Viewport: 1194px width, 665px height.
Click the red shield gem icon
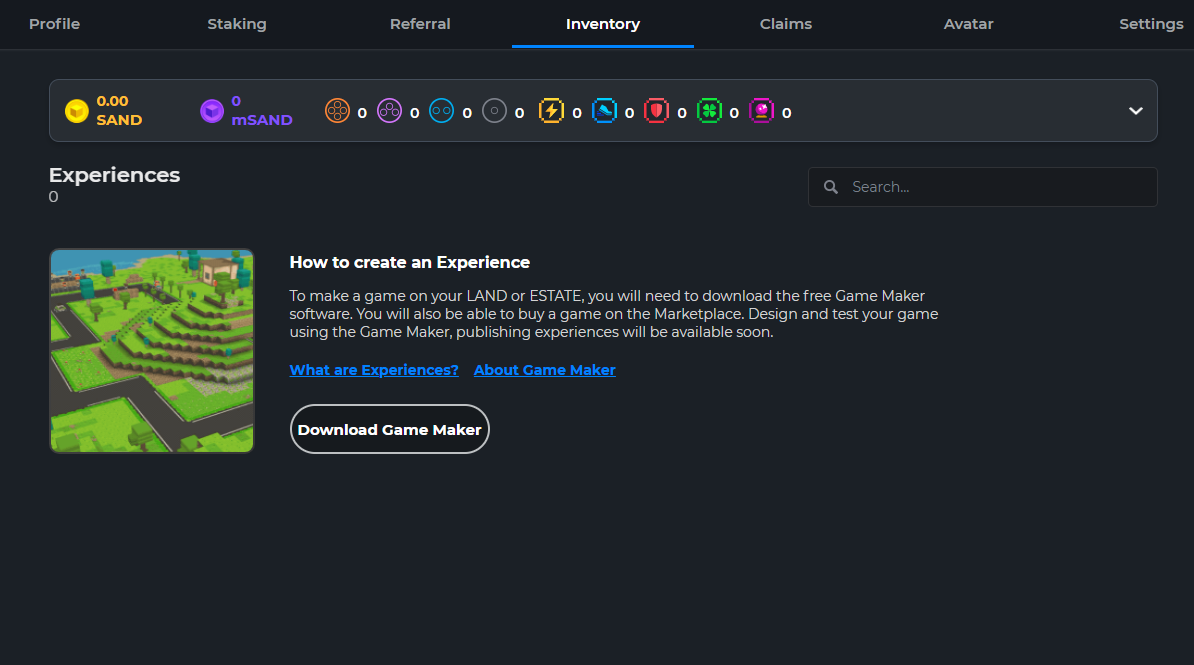pyautogui.click(x=656, y=111)
